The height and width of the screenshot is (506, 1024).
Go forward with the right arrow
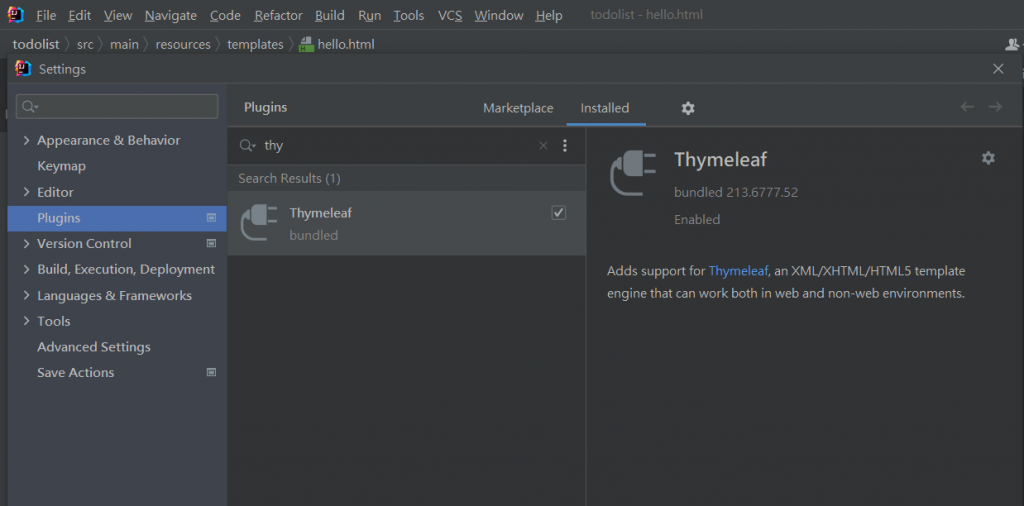coord(995,107)
